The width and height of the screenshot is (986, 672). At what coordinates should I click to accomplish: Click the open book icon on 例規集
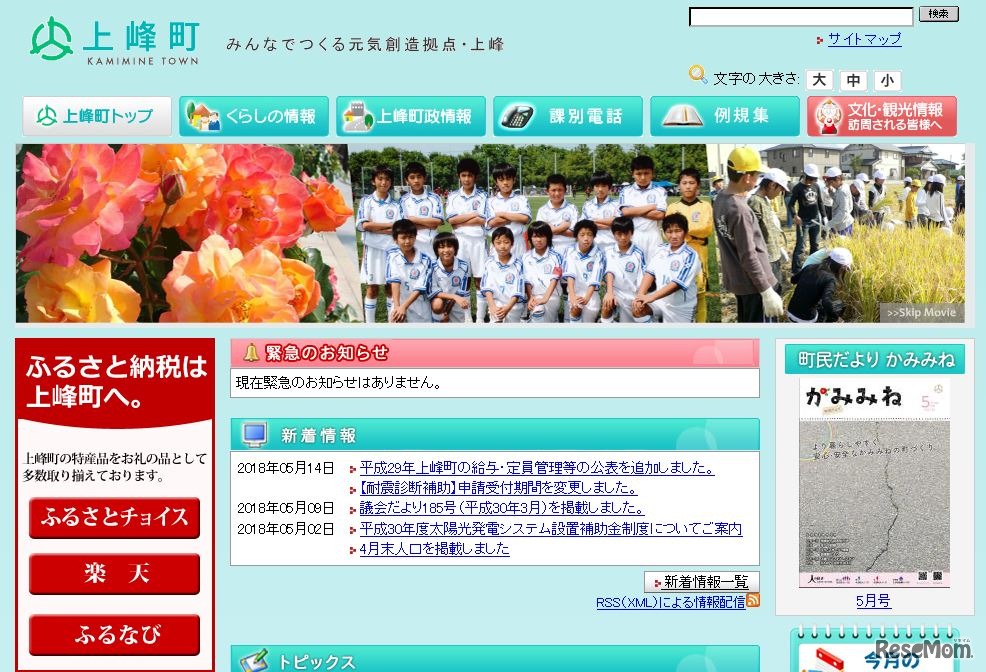tap(682, 116)
